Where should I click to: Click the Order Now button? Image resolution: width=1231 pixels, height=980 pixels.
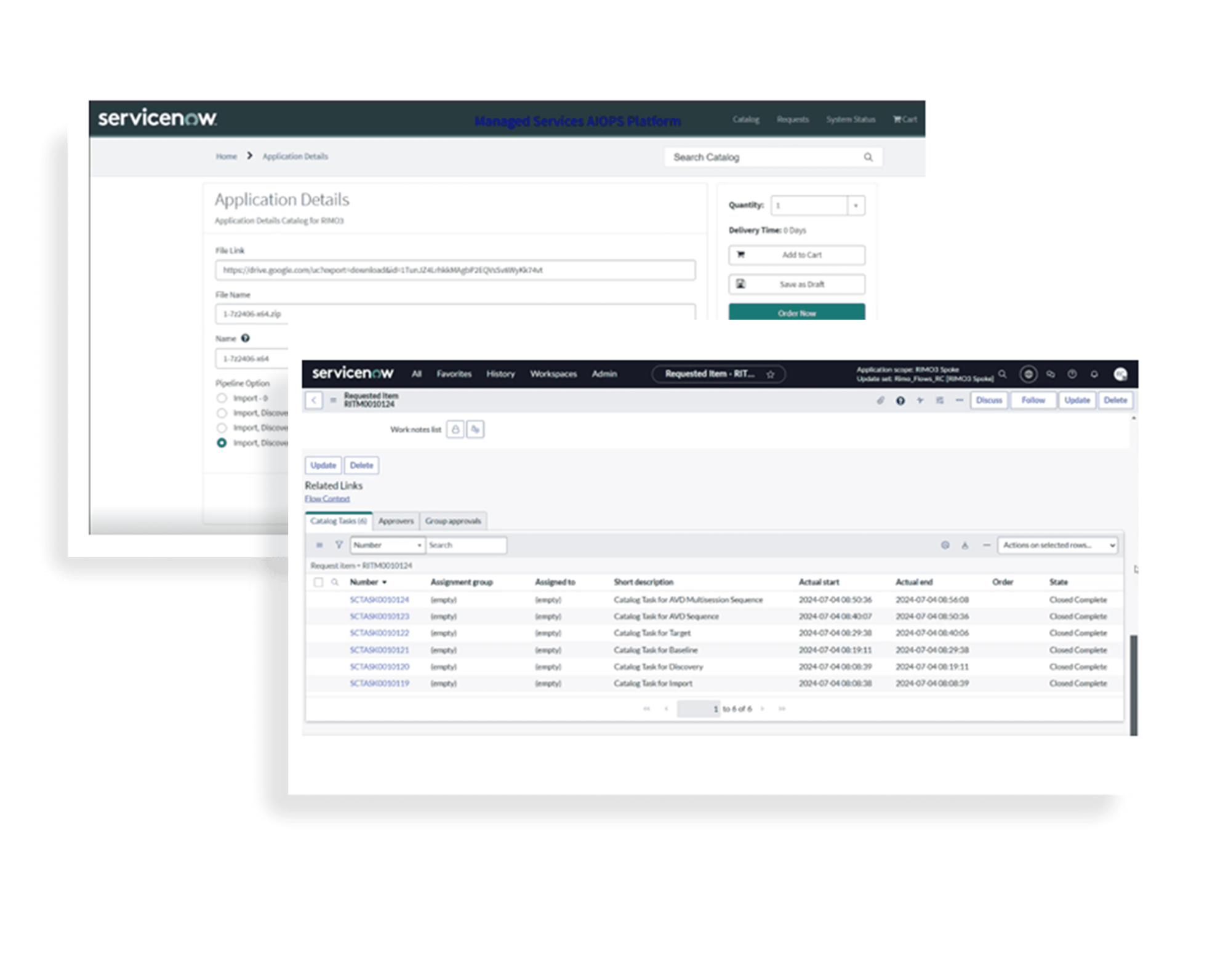click(796, 312)
